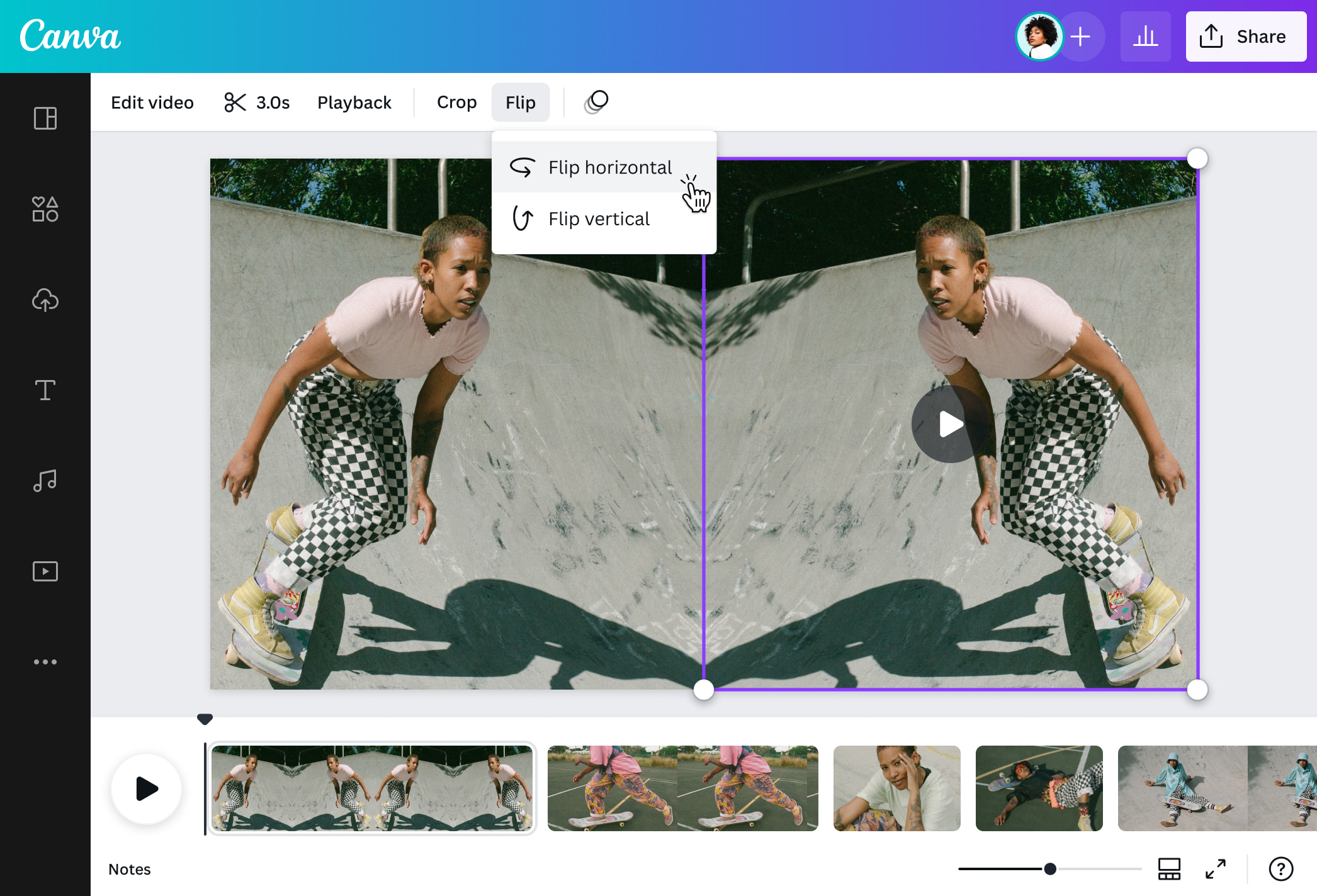Open the Videos panel

45,571
